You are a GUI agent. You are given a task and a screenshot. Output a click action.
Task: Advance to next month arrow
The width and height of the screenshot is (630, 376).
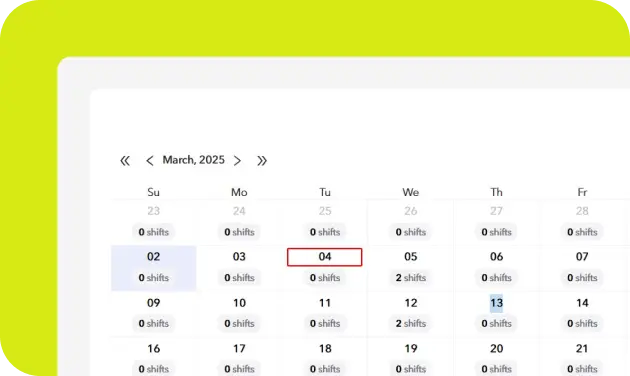coord(237,161)
